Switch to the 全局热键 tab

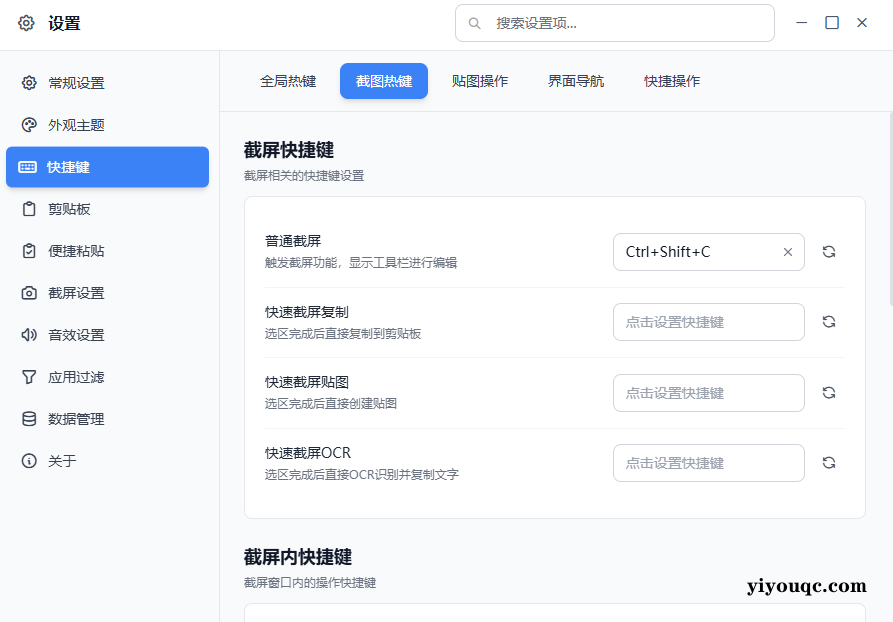click(288, 81)
